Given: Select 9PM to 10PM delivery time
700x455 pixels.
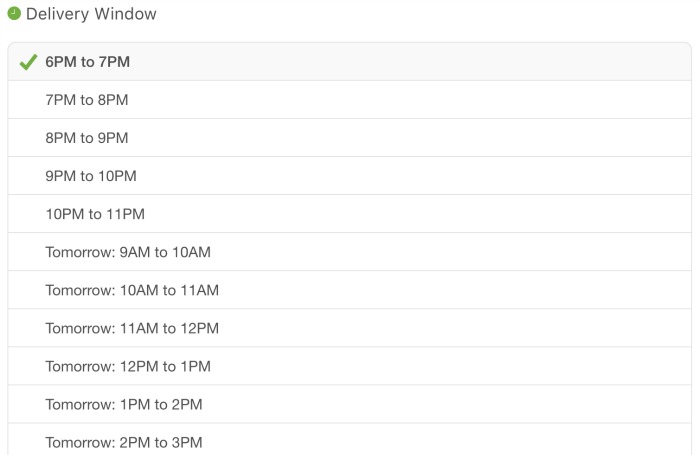Looking at the screenshot, I should pos(91,176).
